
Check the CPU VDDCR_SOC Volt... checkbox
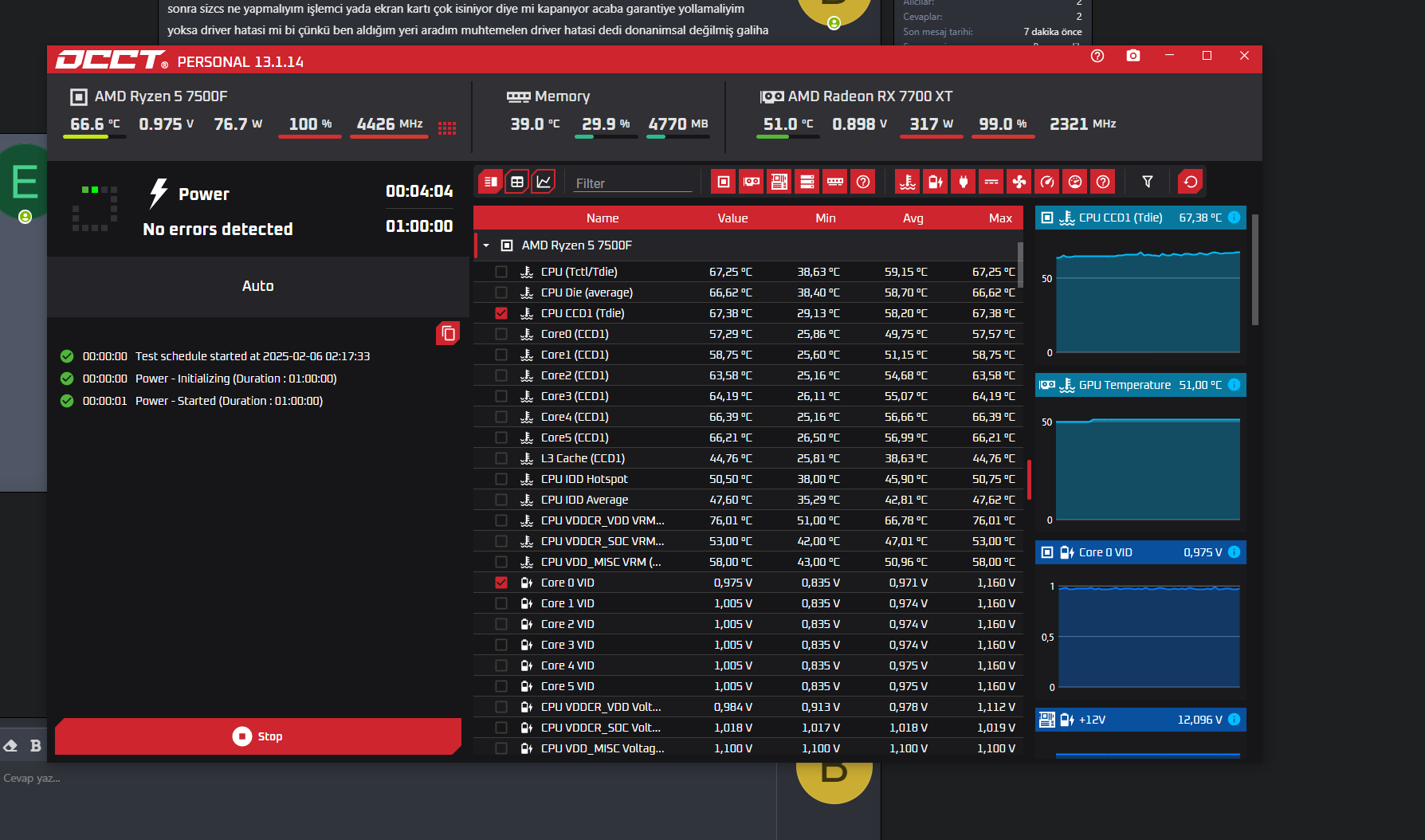[501, 728]
